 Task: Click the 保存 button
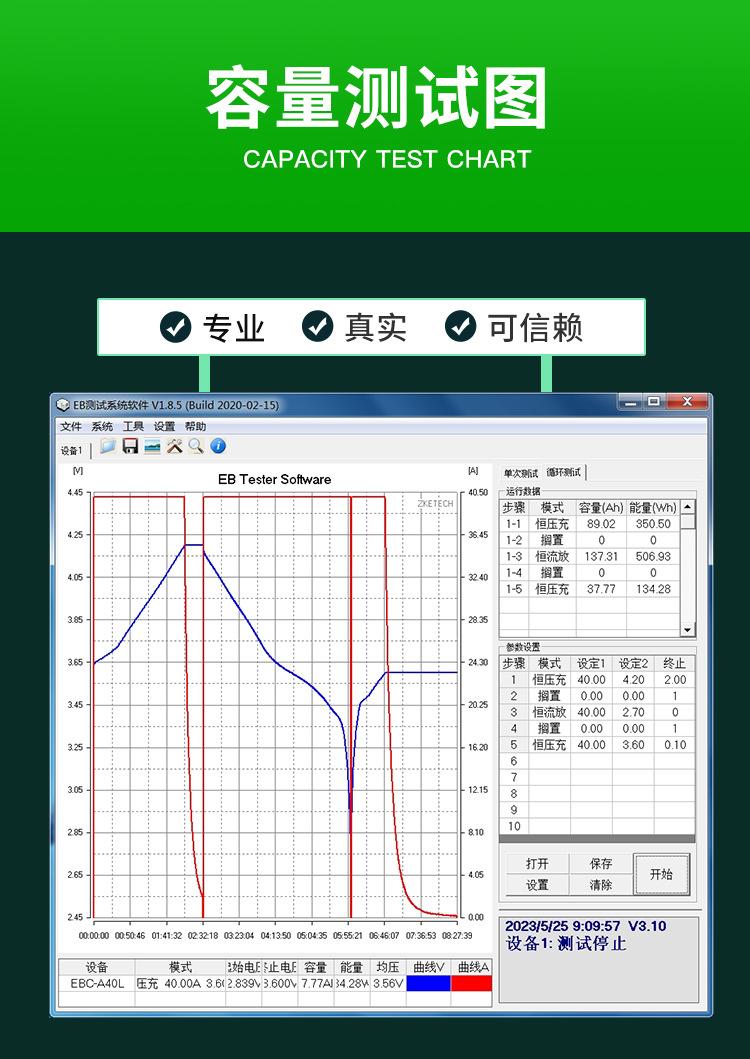click(x=601, y=864)
